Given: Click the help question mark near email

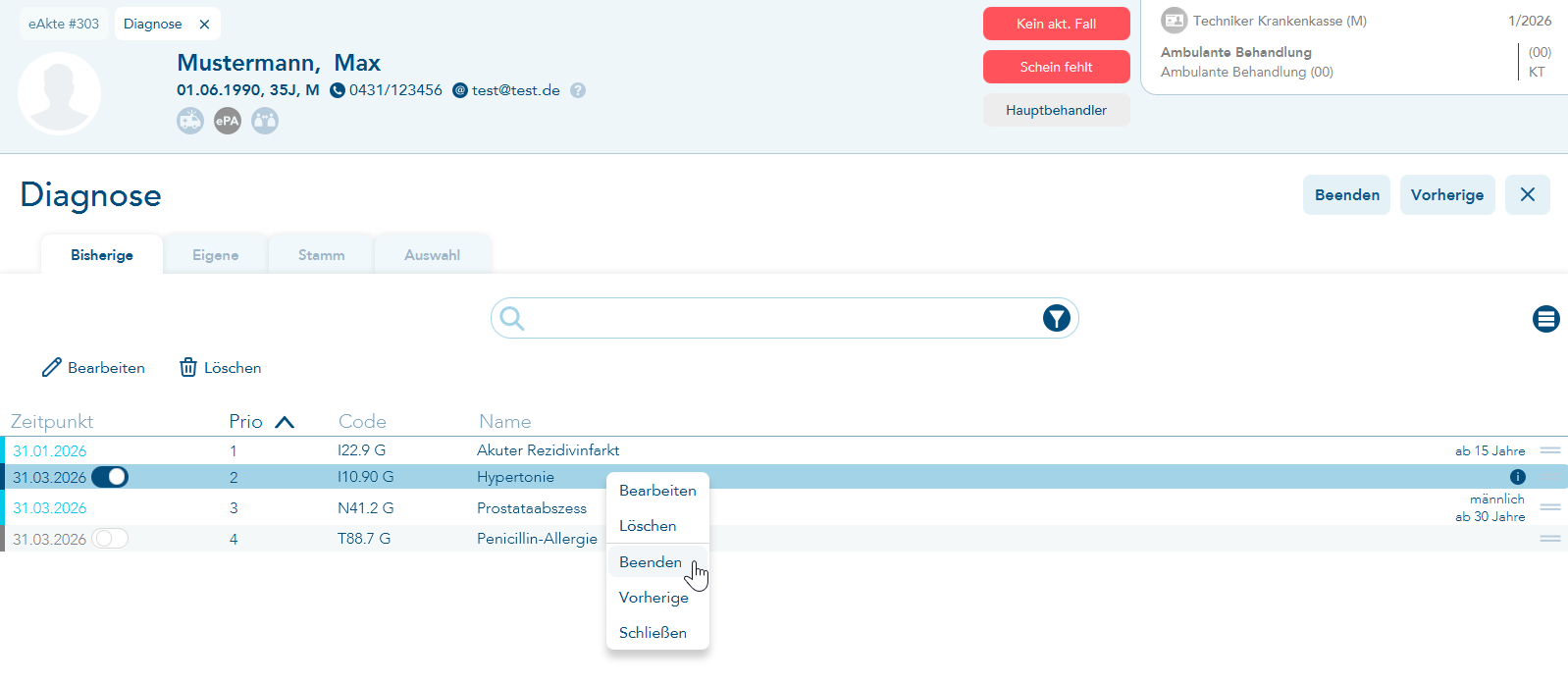Looking at the screenshot, I should 578,90.
